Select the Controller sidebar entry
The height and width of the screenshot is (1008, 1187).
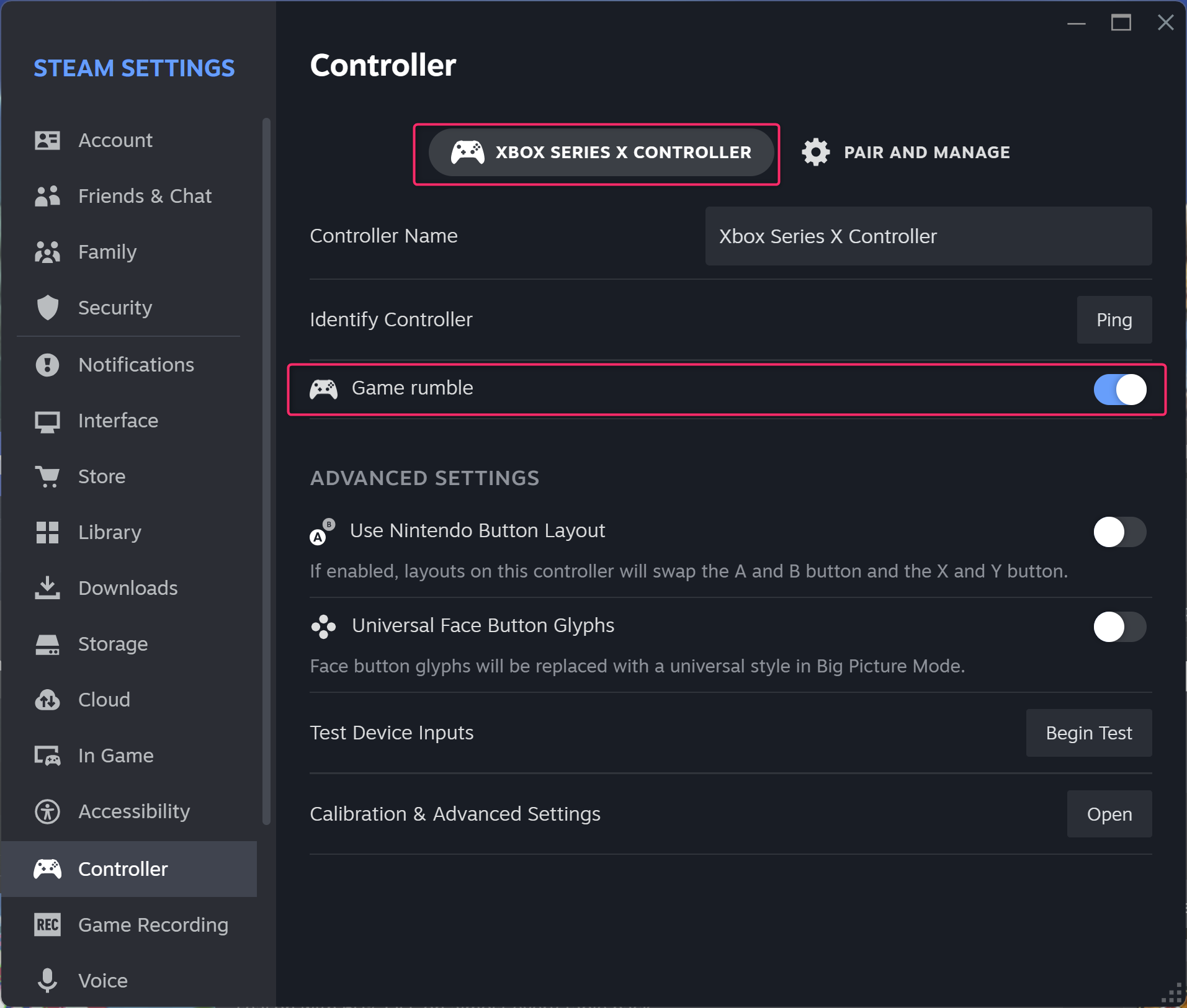[129, 869]
